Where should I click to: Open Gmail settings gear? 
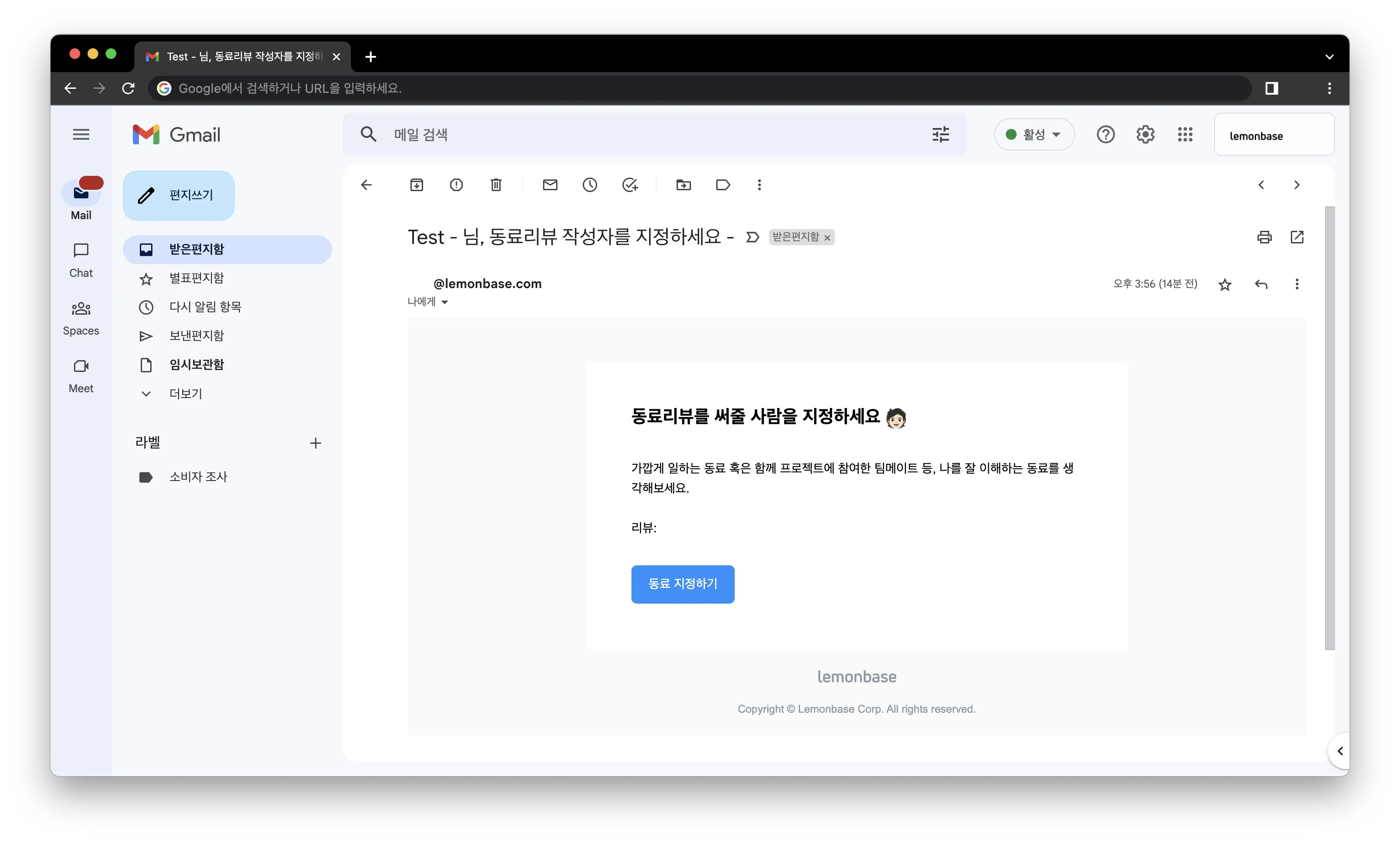coord(1146,135)
